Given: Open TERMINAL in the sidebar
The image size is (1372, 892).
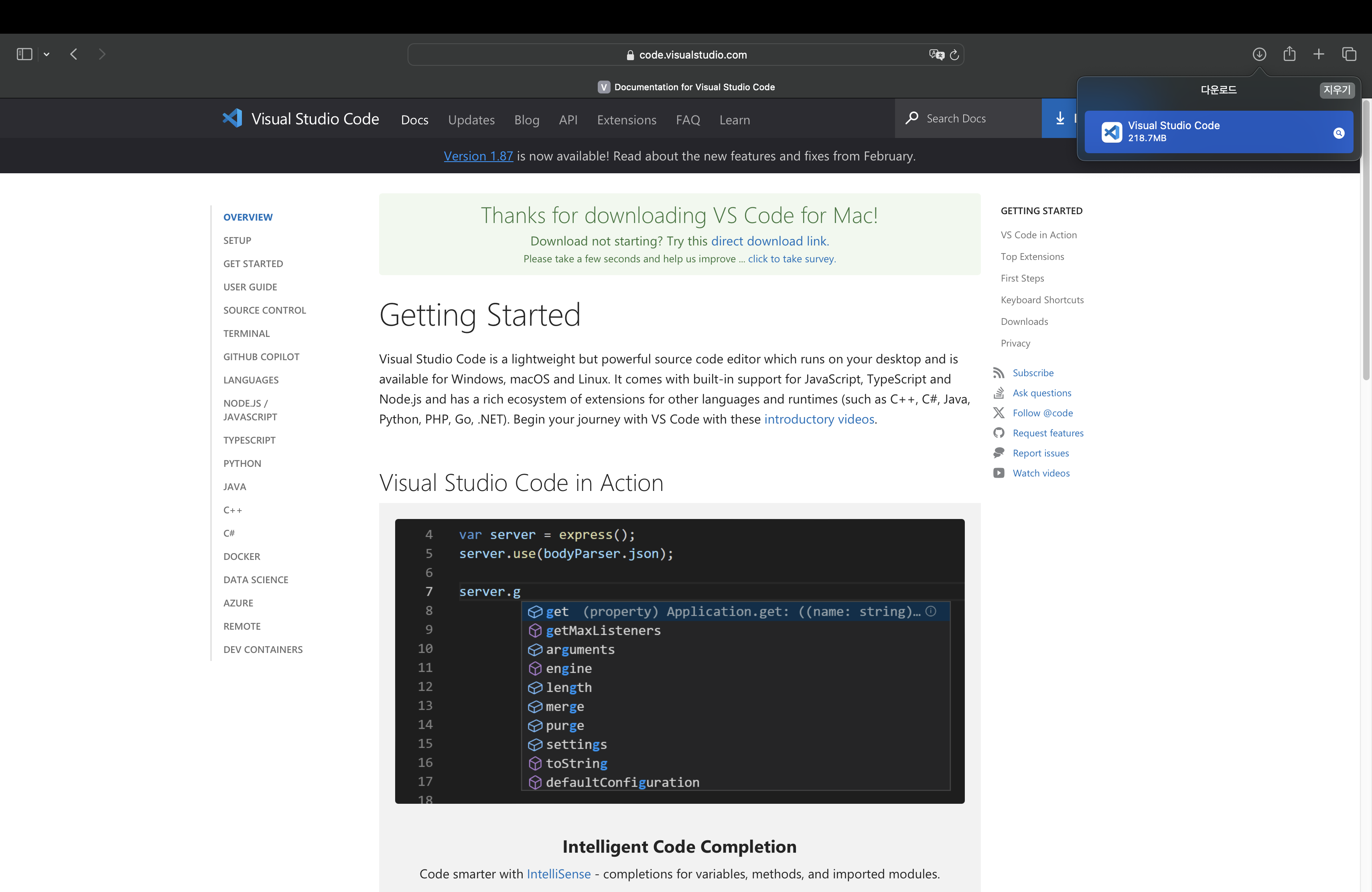Looking at the screenshot, I should pos(246,333).
